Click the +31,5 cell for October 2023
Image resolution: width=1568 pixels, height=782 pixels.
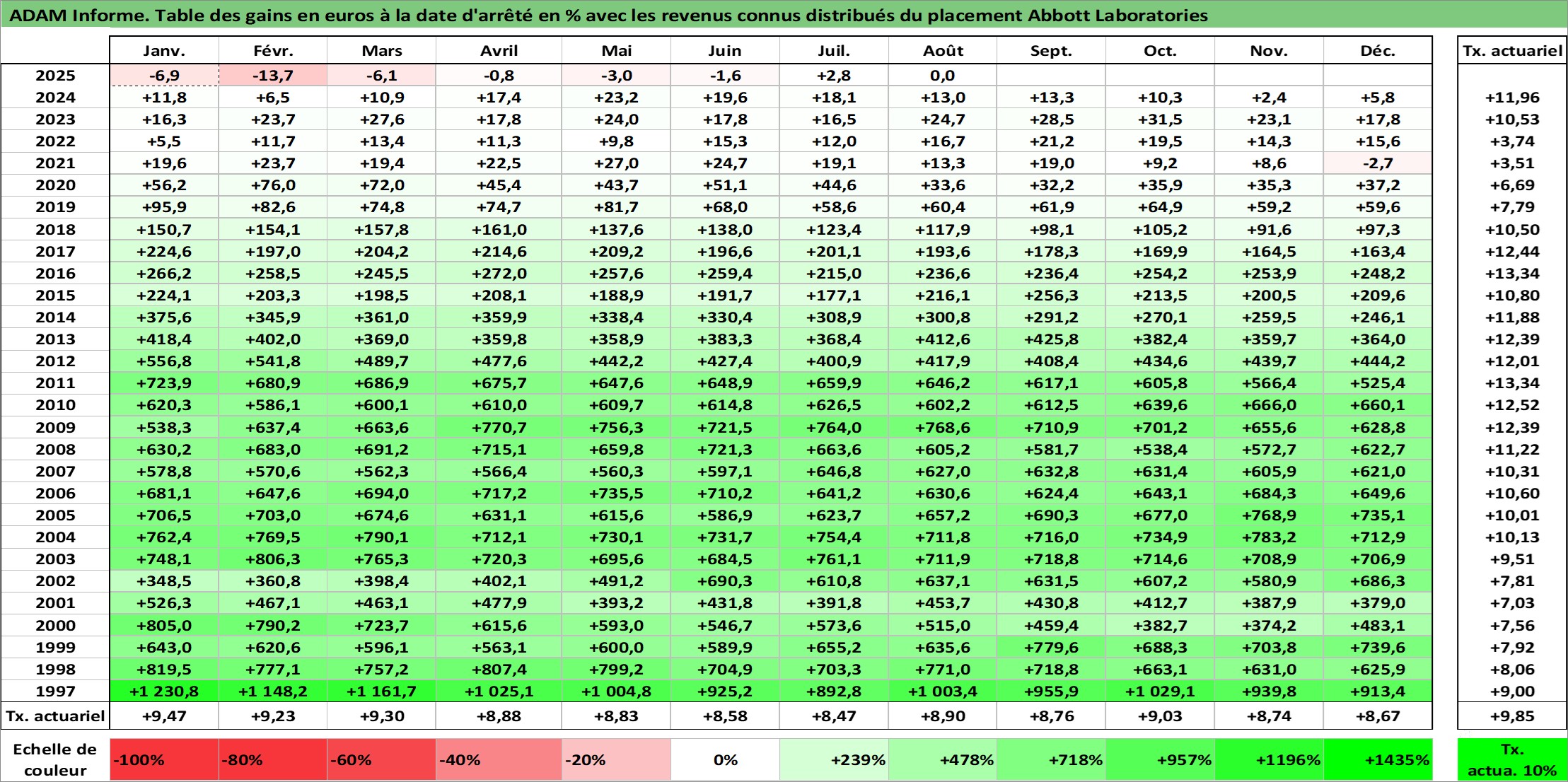[x=1160, y=119]
